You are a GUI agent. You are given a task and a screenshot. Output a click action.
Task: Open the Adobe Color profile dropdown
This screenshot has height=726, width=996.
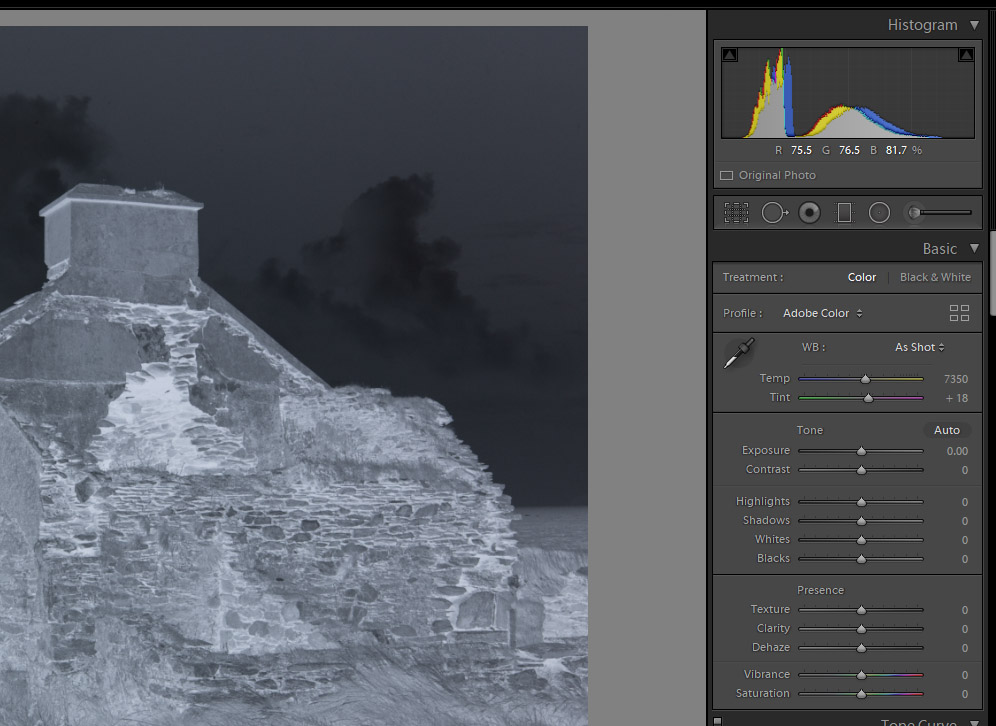(822, 313)
